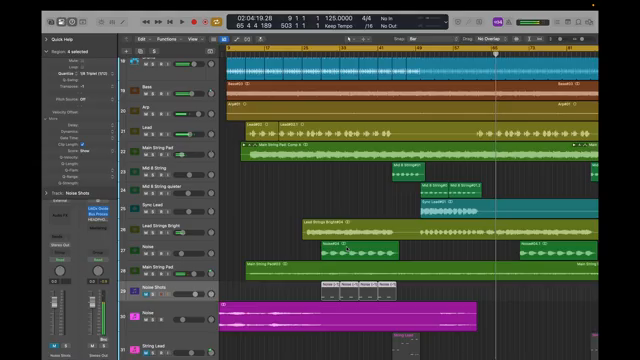Toggle the yellow Cycle mode button
Image resolution: width=640 pixels, height=360 pixels.
(216, 22)
